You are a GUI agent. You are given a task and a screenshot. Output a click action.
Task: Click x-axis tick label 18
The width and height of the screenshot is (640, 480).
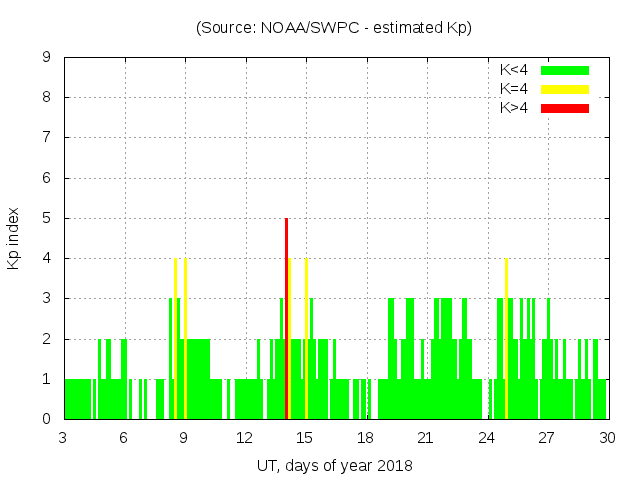point(365,437)
